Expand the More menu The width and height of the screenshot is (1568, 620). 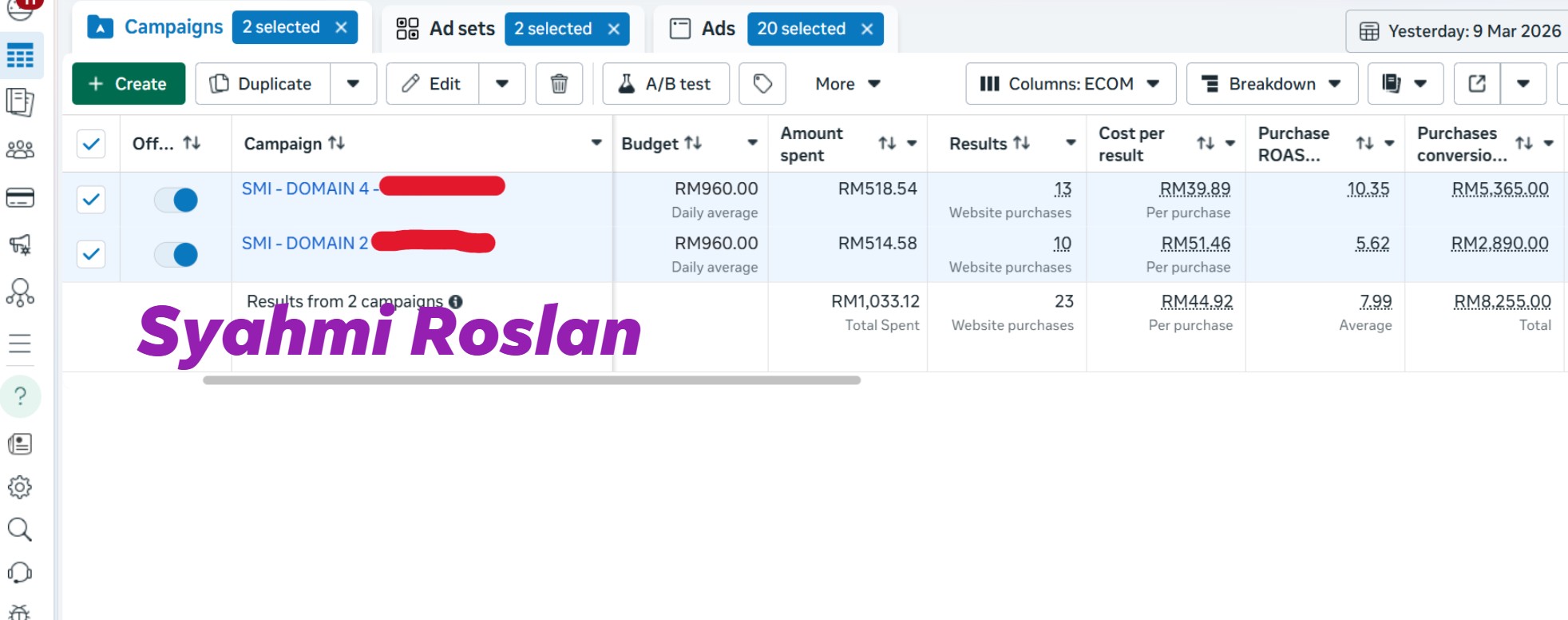(x=848, y=84)
